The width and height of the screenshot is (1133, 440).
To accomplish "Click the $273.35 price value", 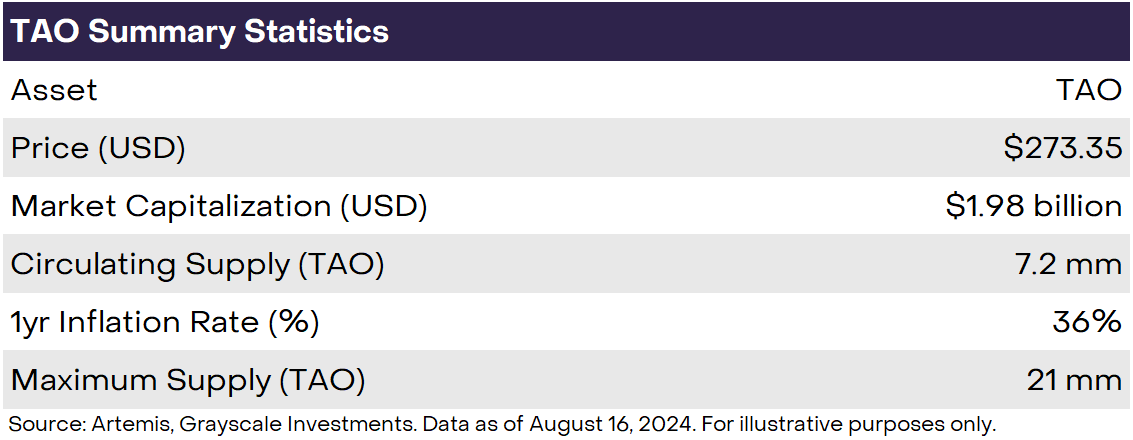I will click(x=1063, y=148).
